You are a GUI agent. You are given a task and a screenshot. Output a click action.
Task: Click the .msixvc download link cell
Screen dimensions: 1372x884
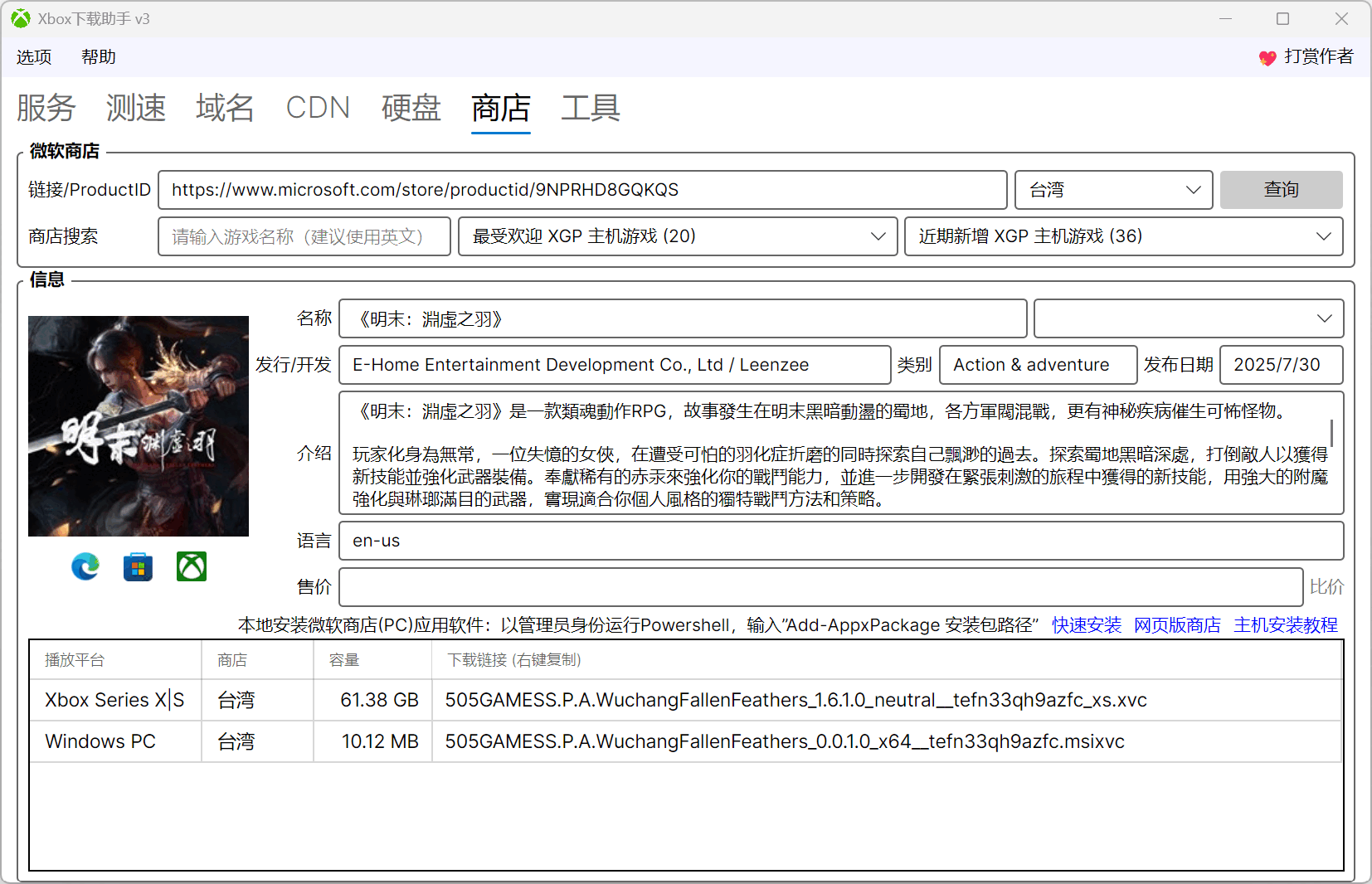point(887,741)
